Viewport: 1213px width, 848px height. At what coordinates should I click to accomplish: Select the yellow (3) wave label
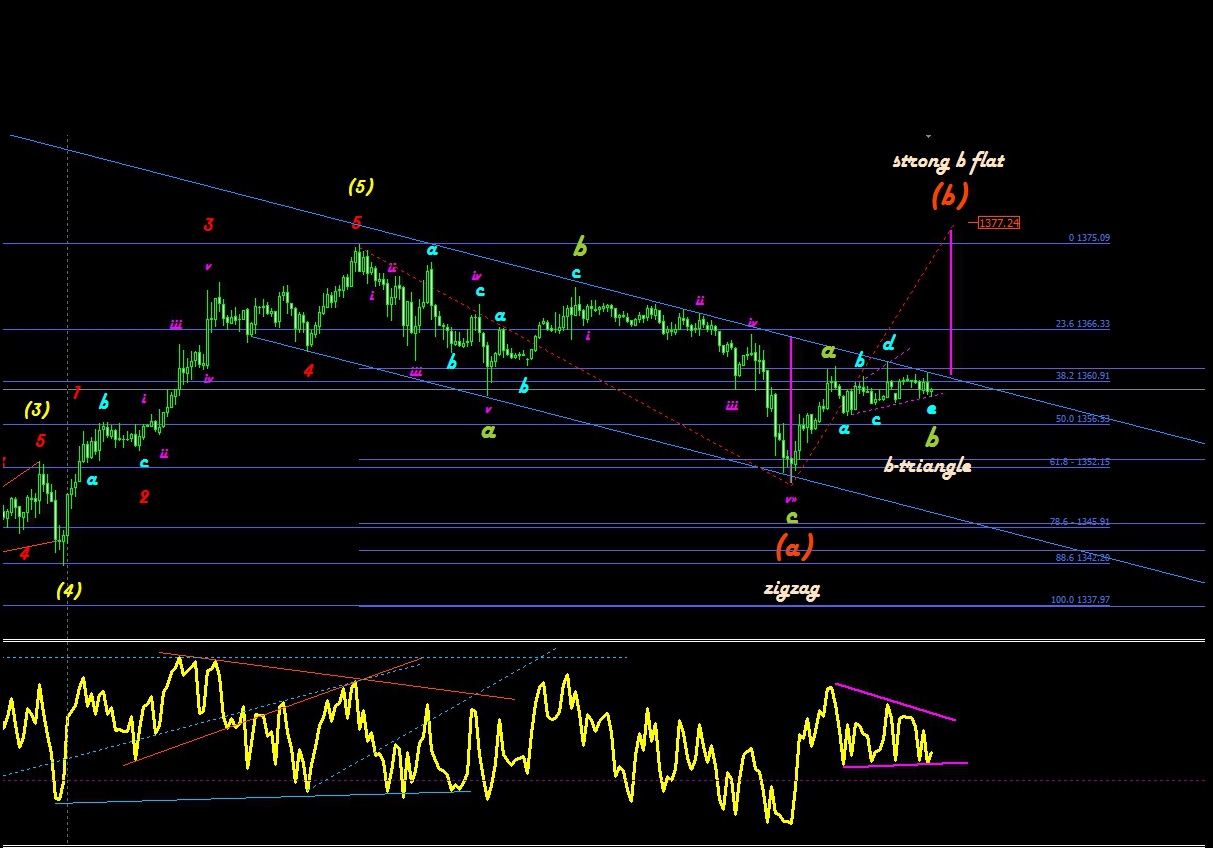coord(38,409)
